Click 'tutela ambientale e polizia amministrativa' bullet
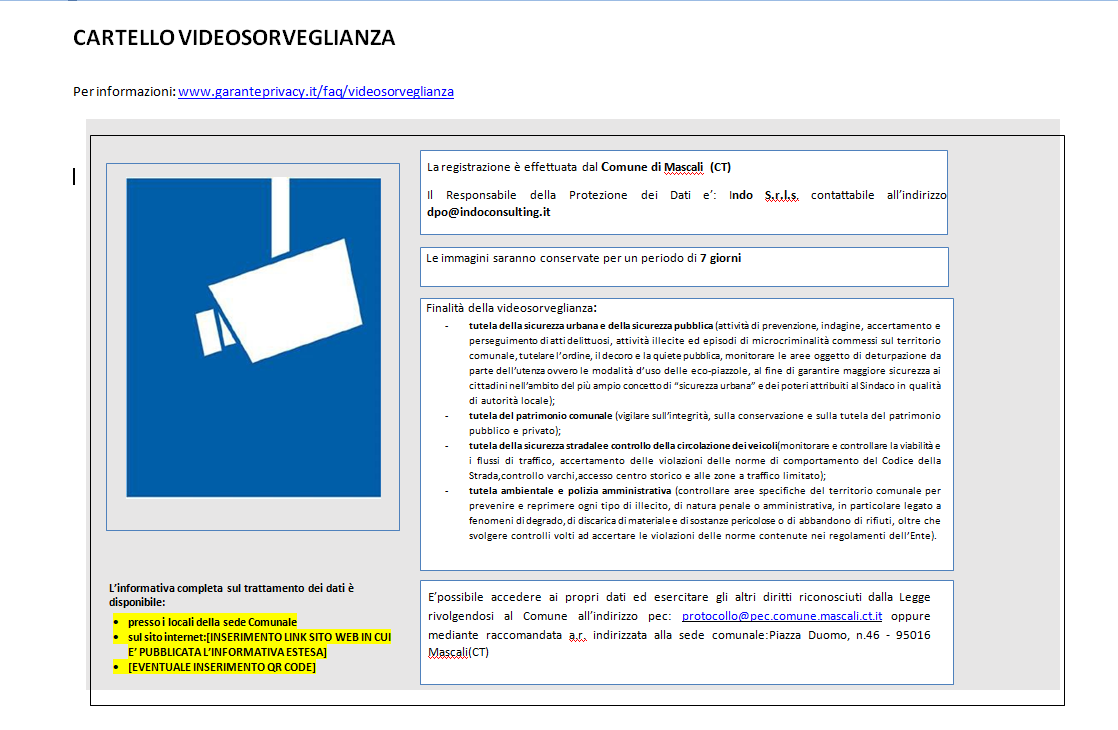 (x=570, y=491)
